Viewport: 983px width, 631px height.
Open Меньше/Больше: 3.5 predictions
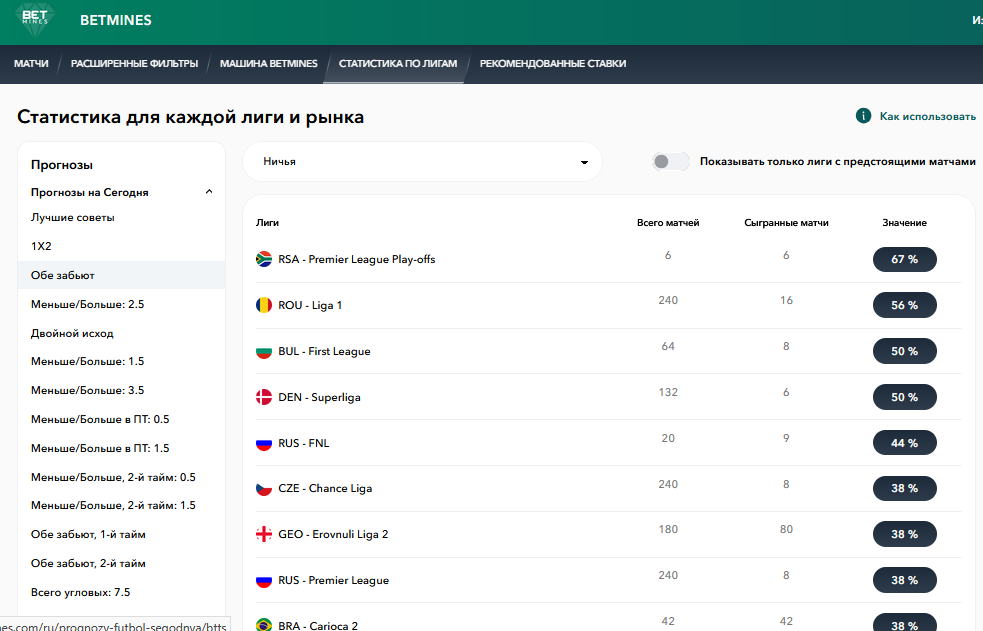87,390
